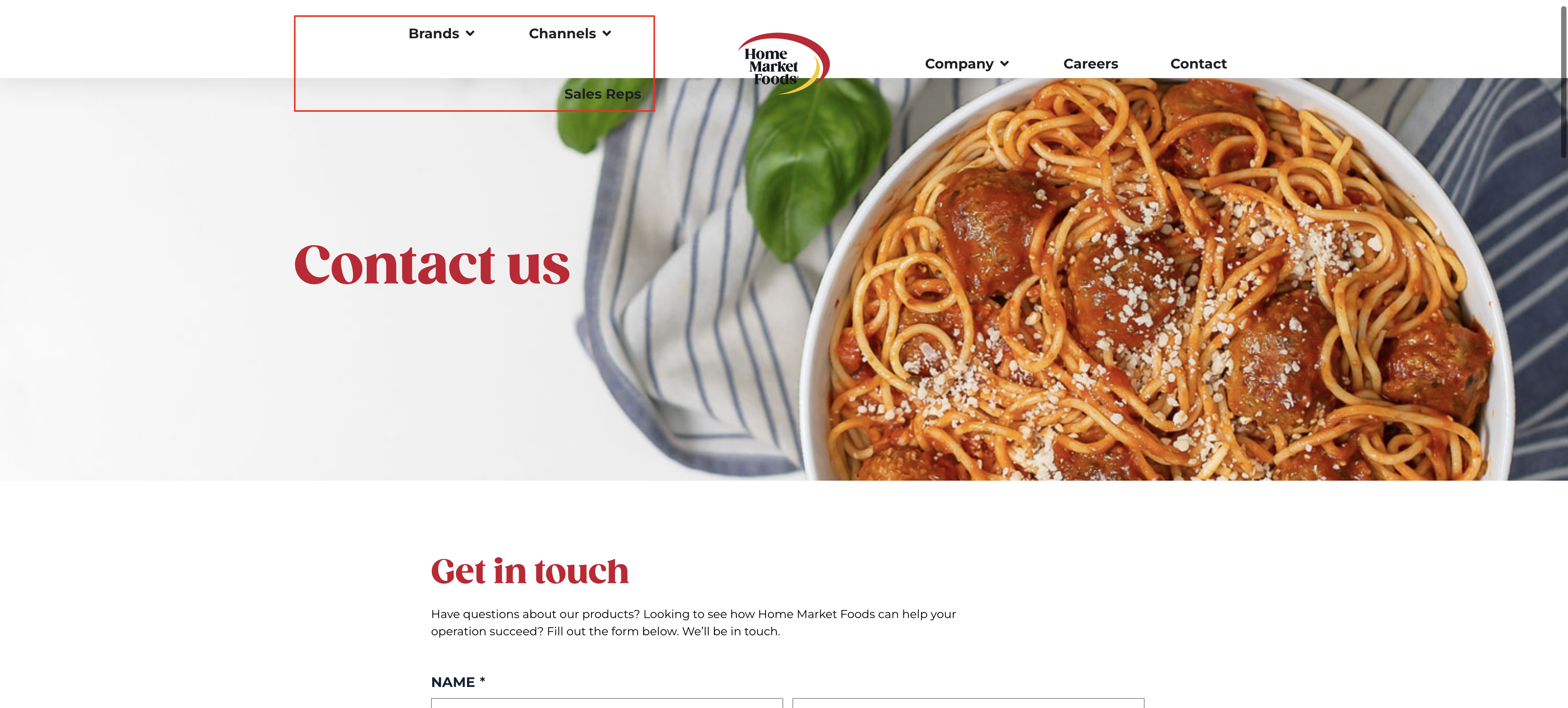The width and height of the screenshot is (1568, 708).
Task: Expand the Company dropdown chevron
Action: 1004,64
